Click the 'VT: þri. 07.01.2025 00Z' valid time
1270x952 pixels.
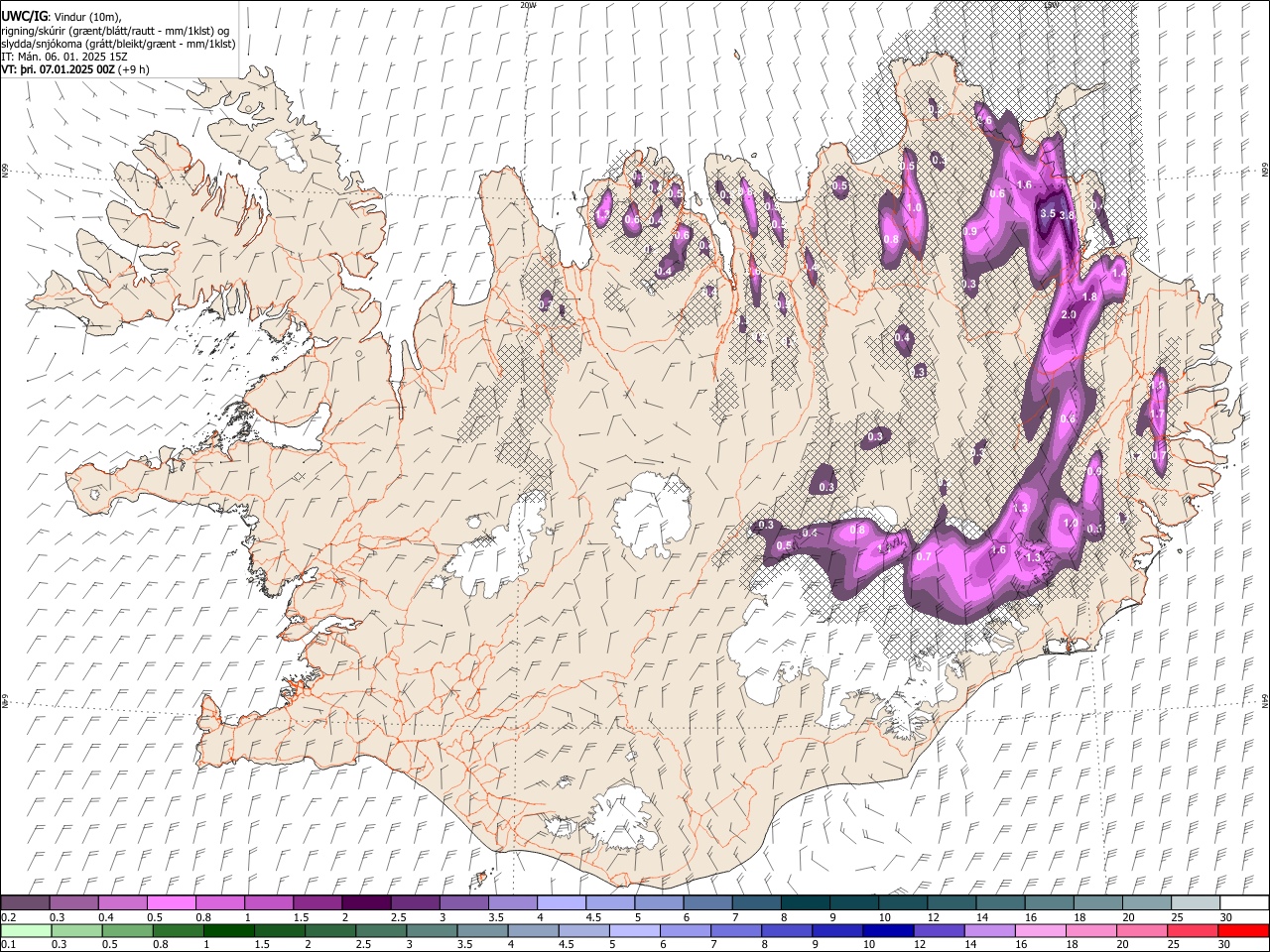(58, 69)
